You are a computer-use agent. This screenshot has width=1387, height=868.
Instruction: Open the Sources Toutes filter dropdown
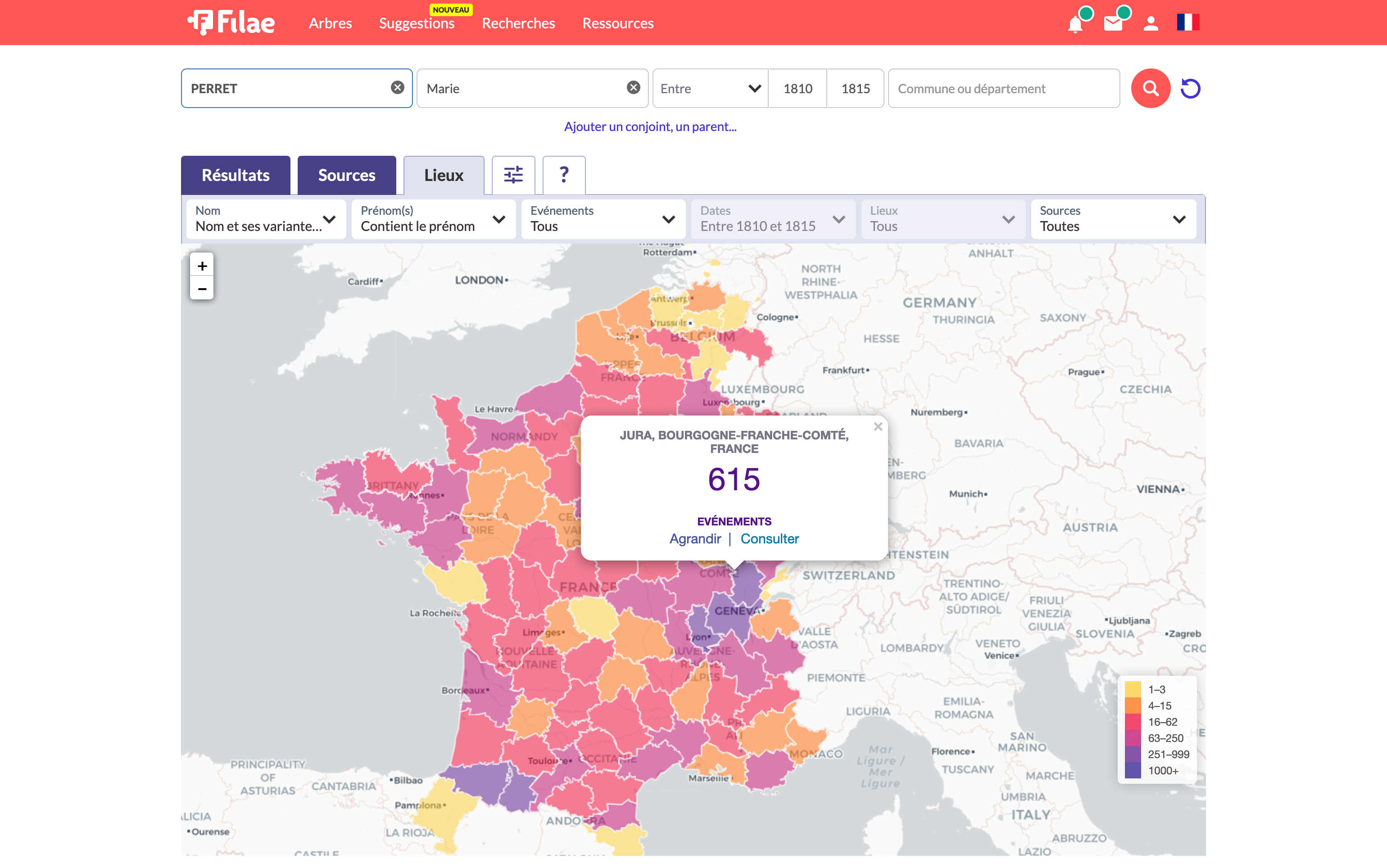1113,219
